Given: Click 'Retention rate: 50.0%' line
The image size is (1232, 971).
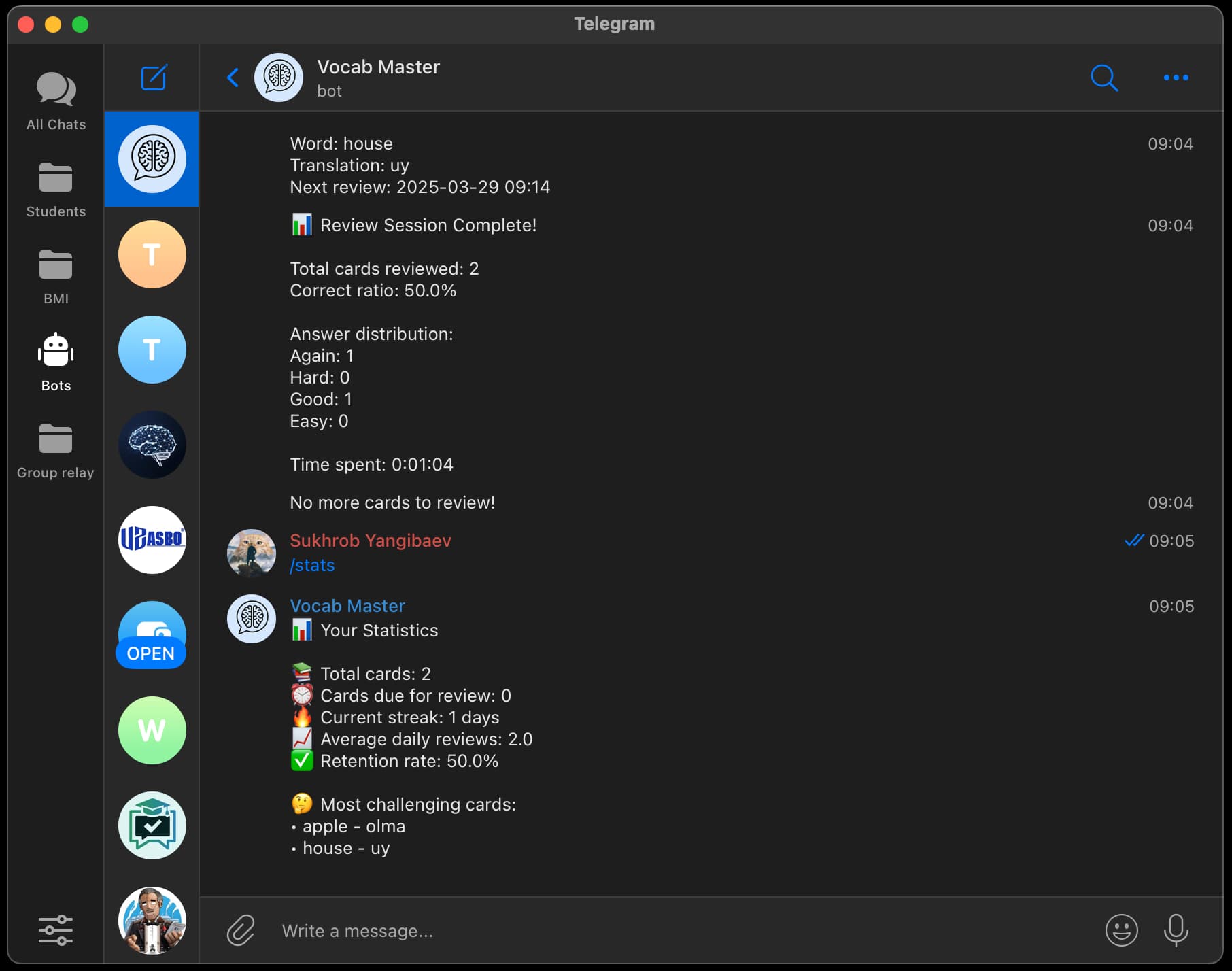Looking at the screenshot, I should [409, 761].
